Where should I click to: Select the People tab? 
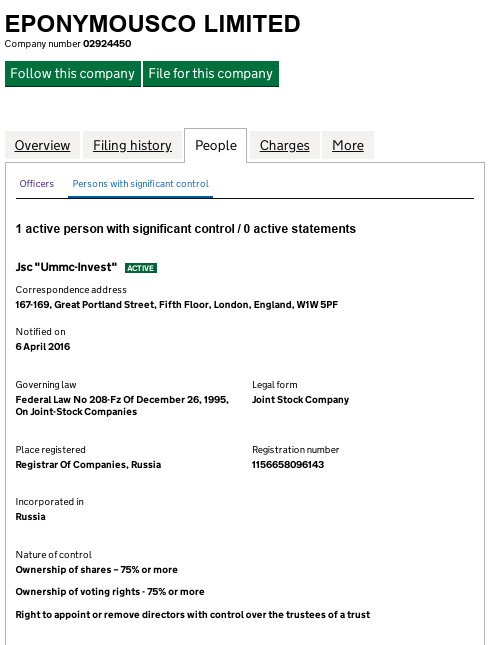(x=216, y=145)
